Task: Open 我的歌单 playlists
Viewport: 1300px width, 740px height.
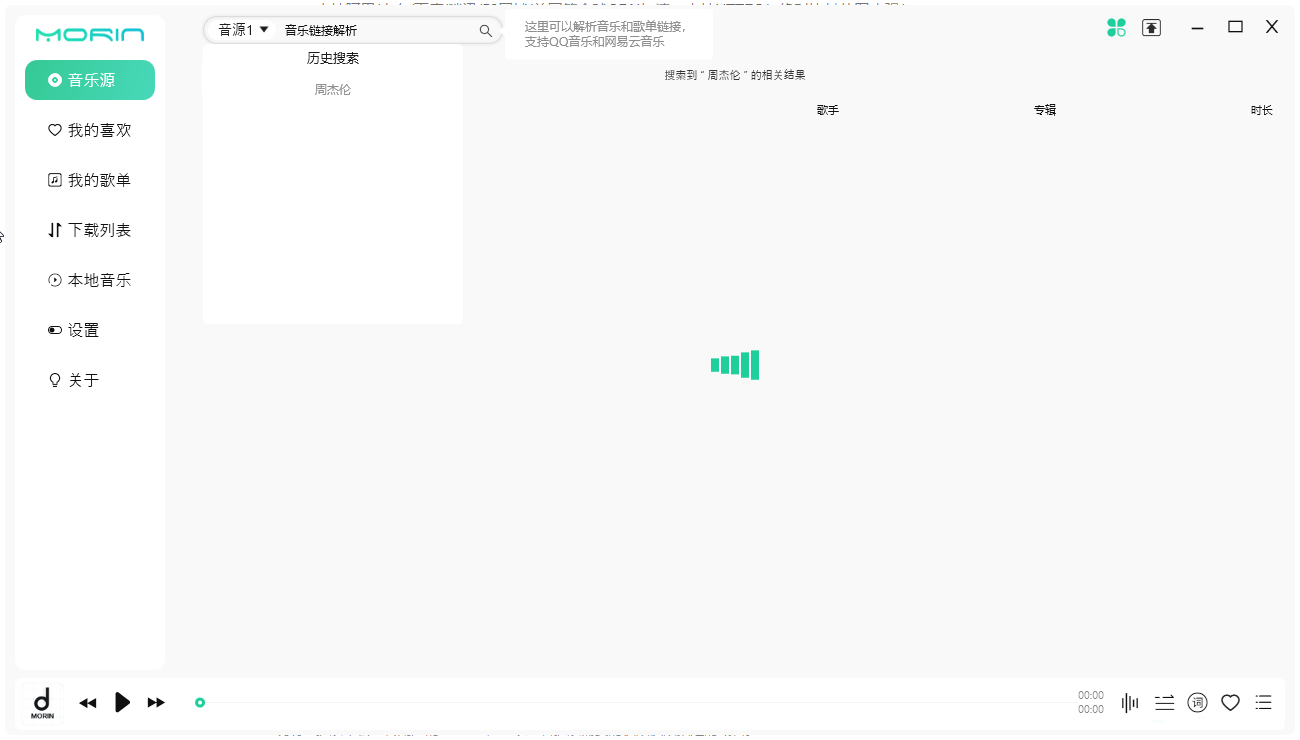Action: click(x=90, y=180)
